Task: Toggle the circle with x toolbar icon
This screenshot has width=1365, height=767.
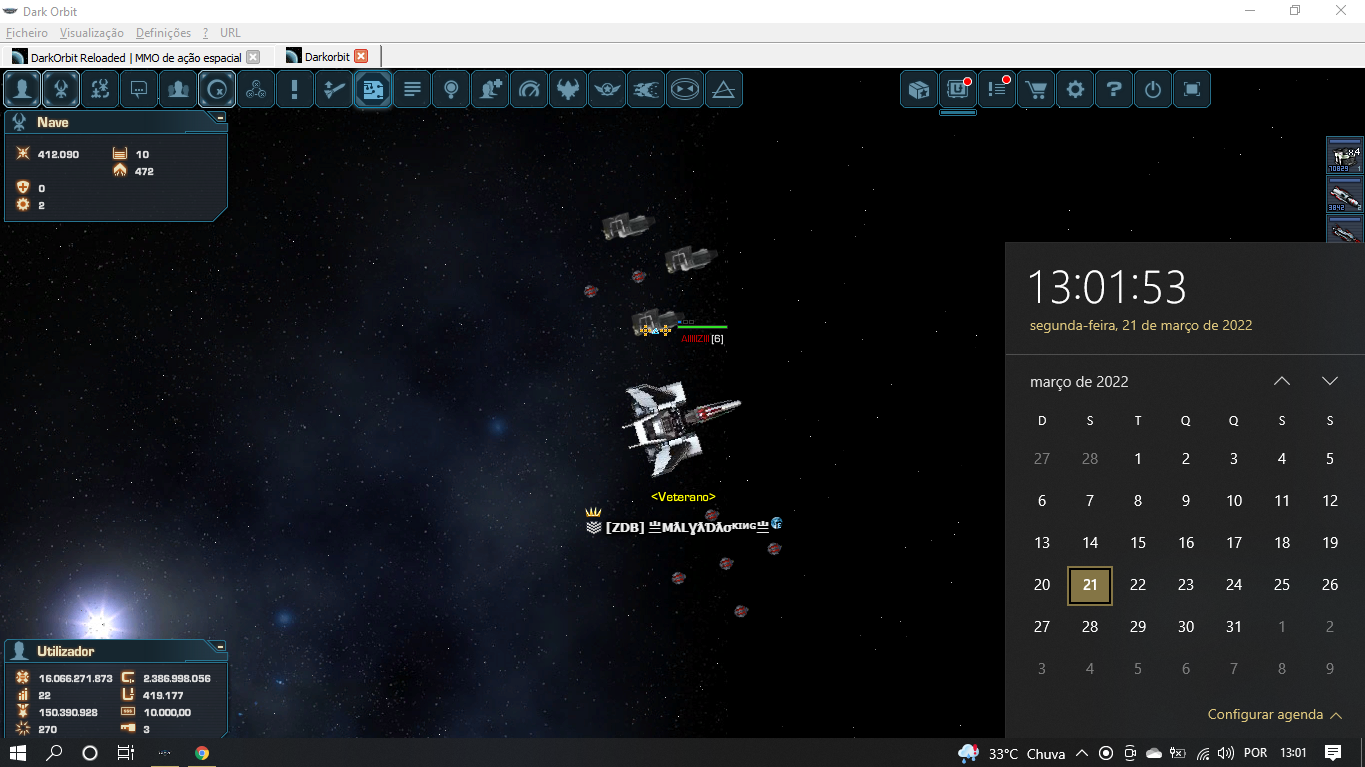Action: point(217,89)
